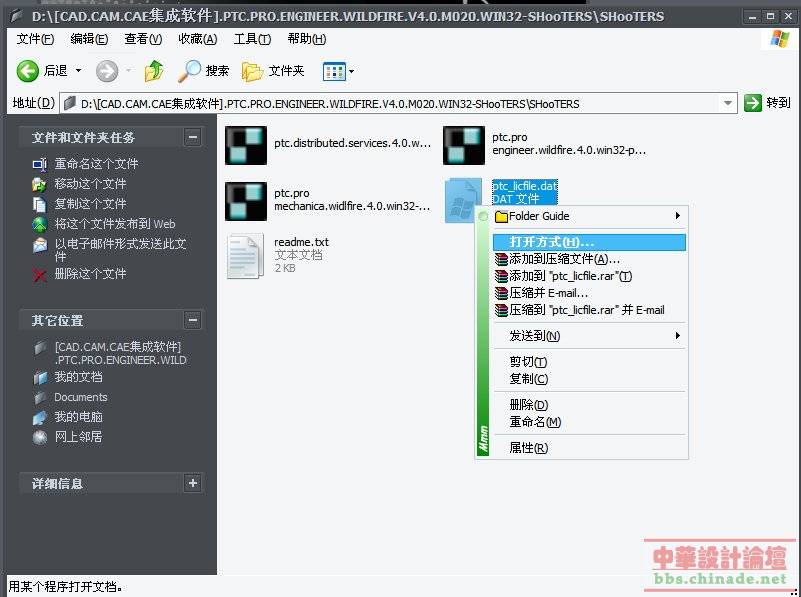Open 我的文档 in other places
Viewport: 801px width, 597px height.
[x=78, y=377]
